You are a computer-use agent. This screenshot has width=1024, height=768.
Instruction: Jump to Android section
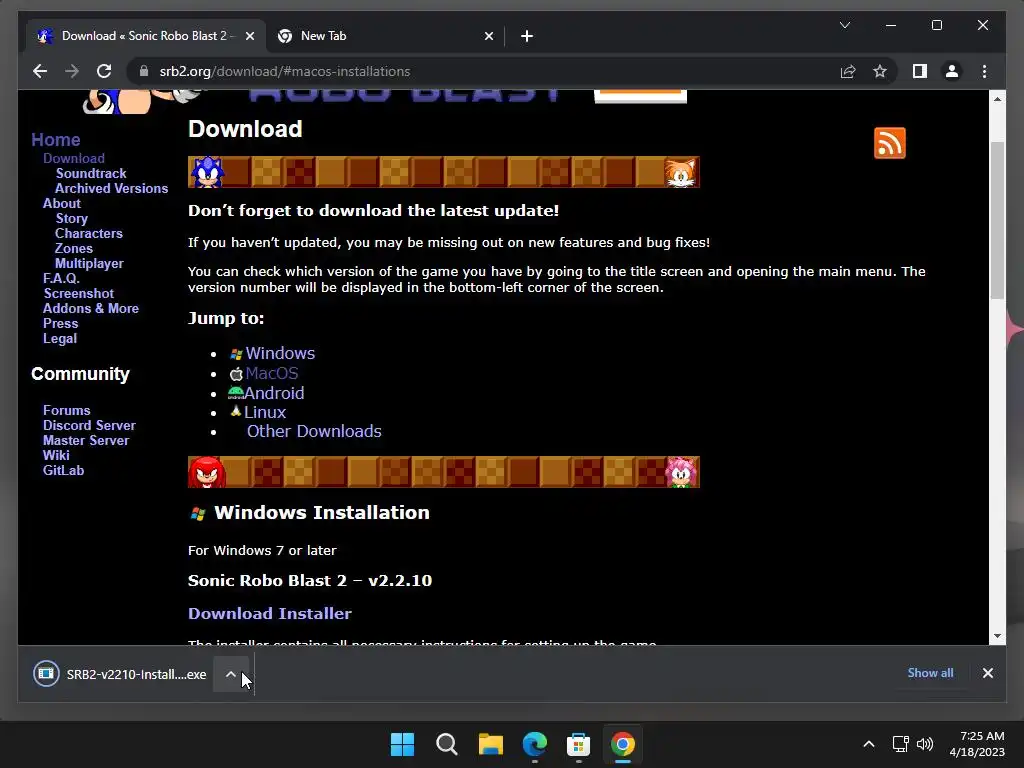[274, 393]
